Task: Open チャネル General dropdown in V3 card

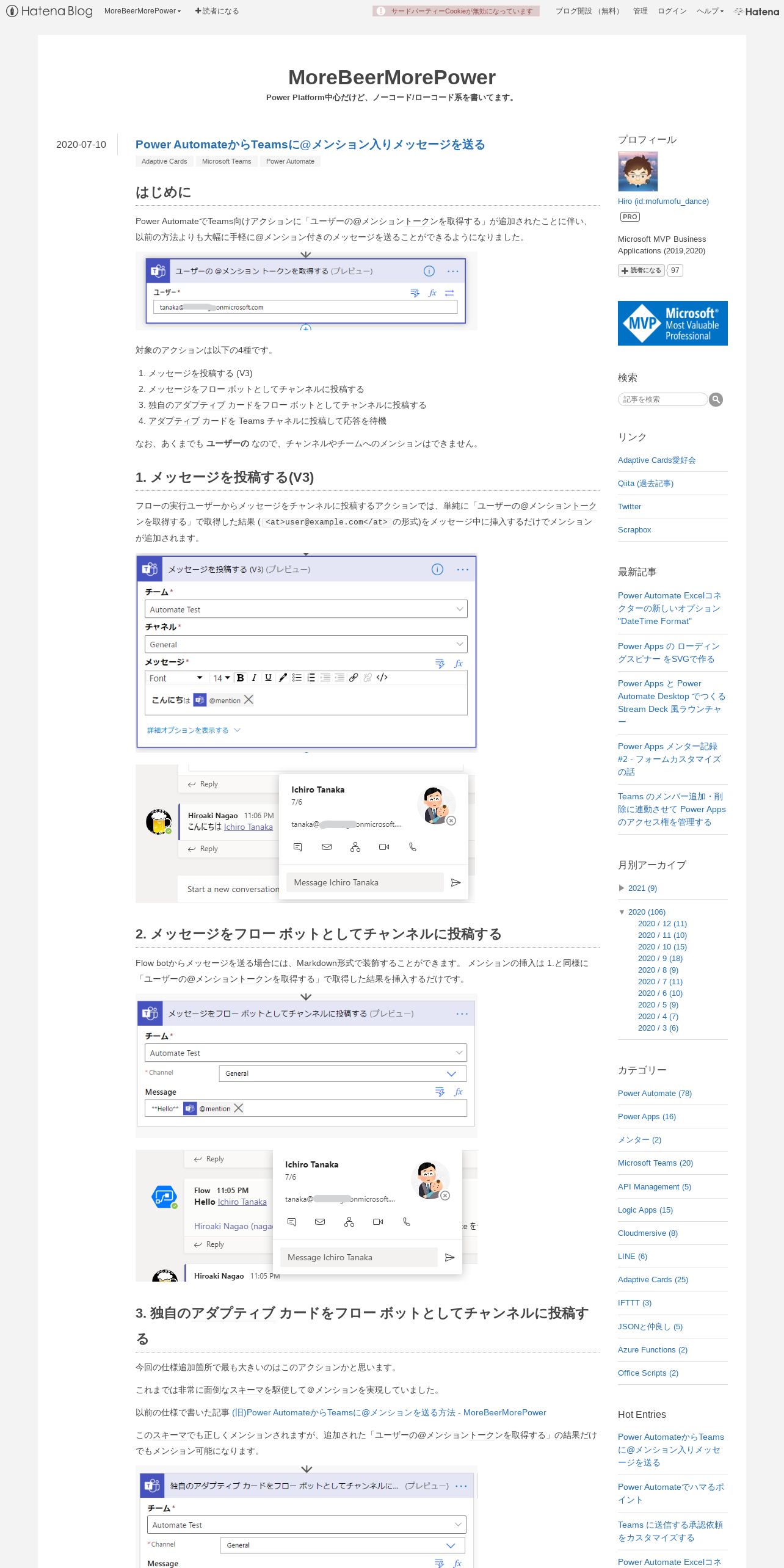Action: click(x=306, y=644)
